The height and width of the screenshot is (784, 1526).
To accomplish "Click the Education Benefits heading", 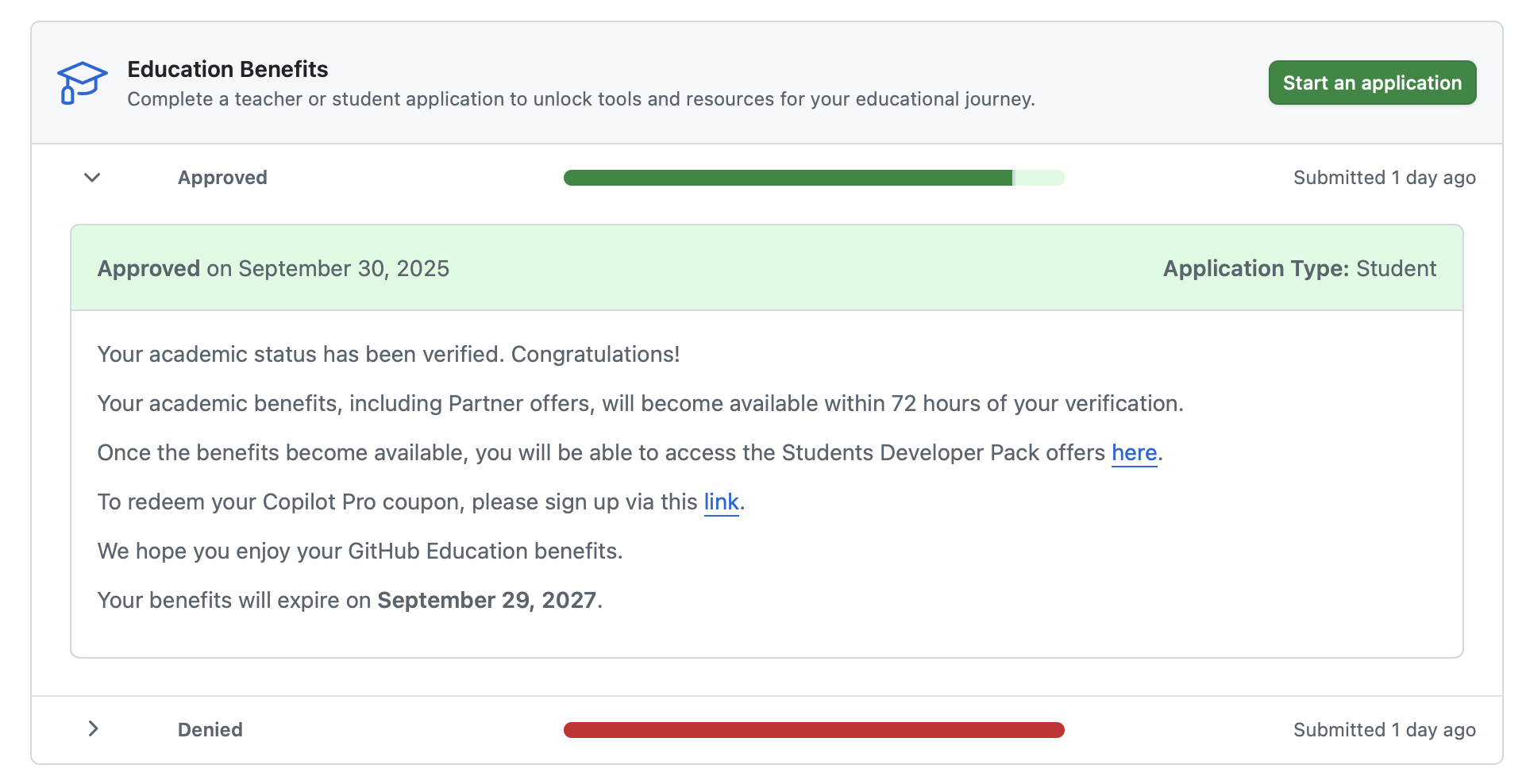I will click(227, 70).
